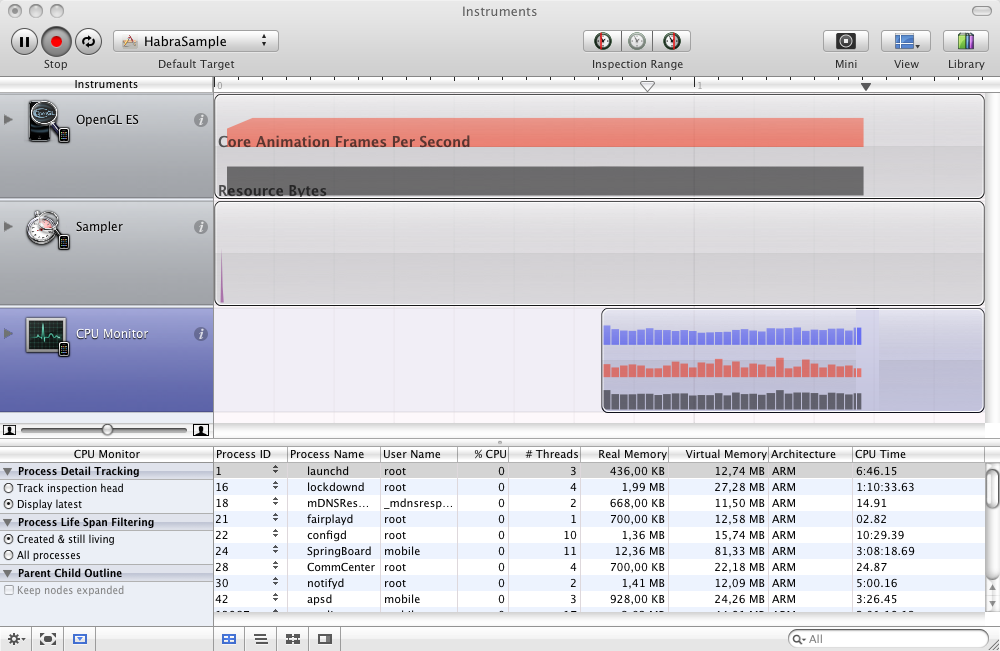
Task: Toggle Keep nodes expanded checkbox
Action: [x=9, y=590]
